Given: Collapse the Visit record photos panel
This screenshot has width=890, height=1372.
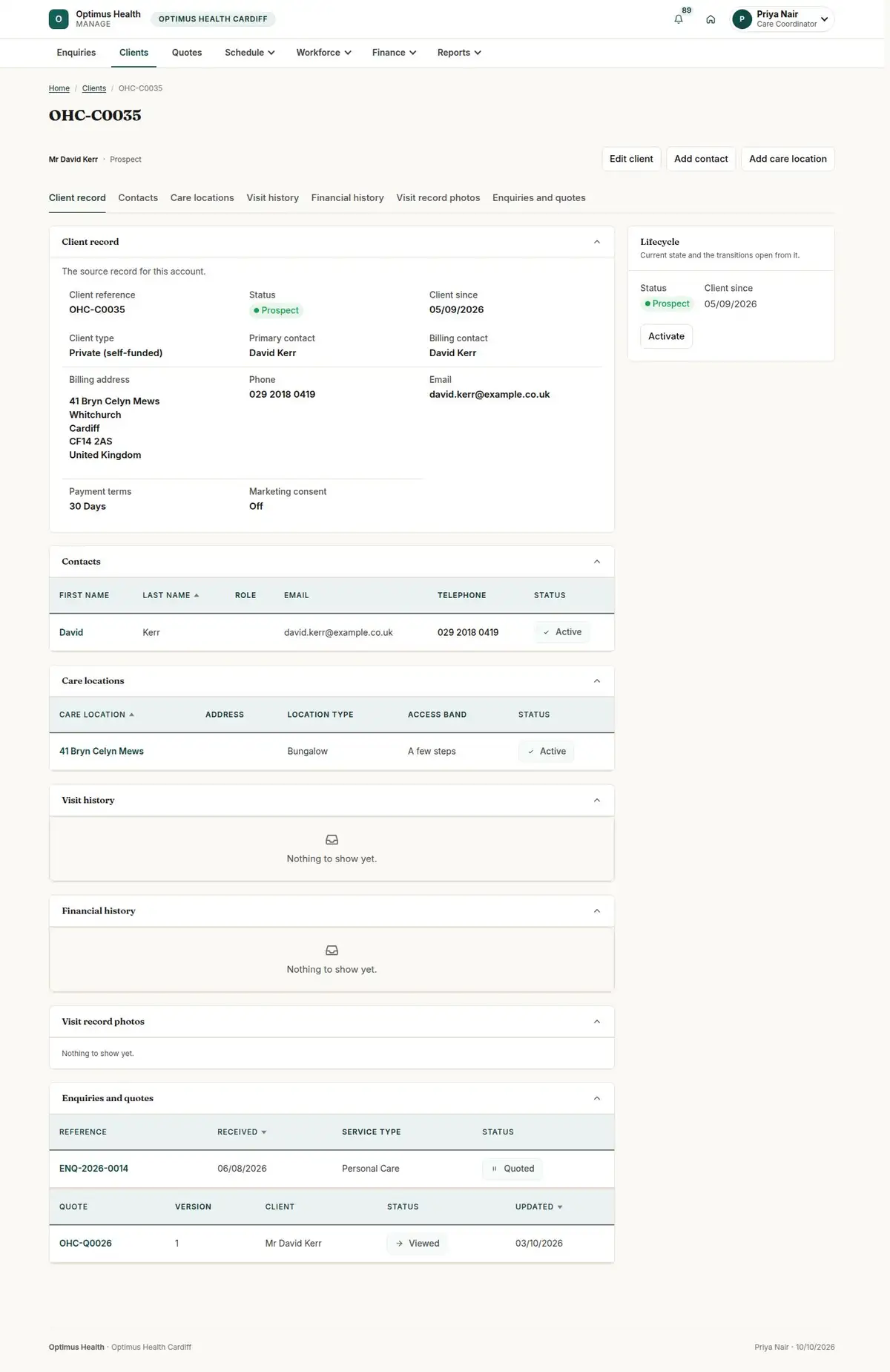Looking at the screenshot, I should [x=597, y=1022].
